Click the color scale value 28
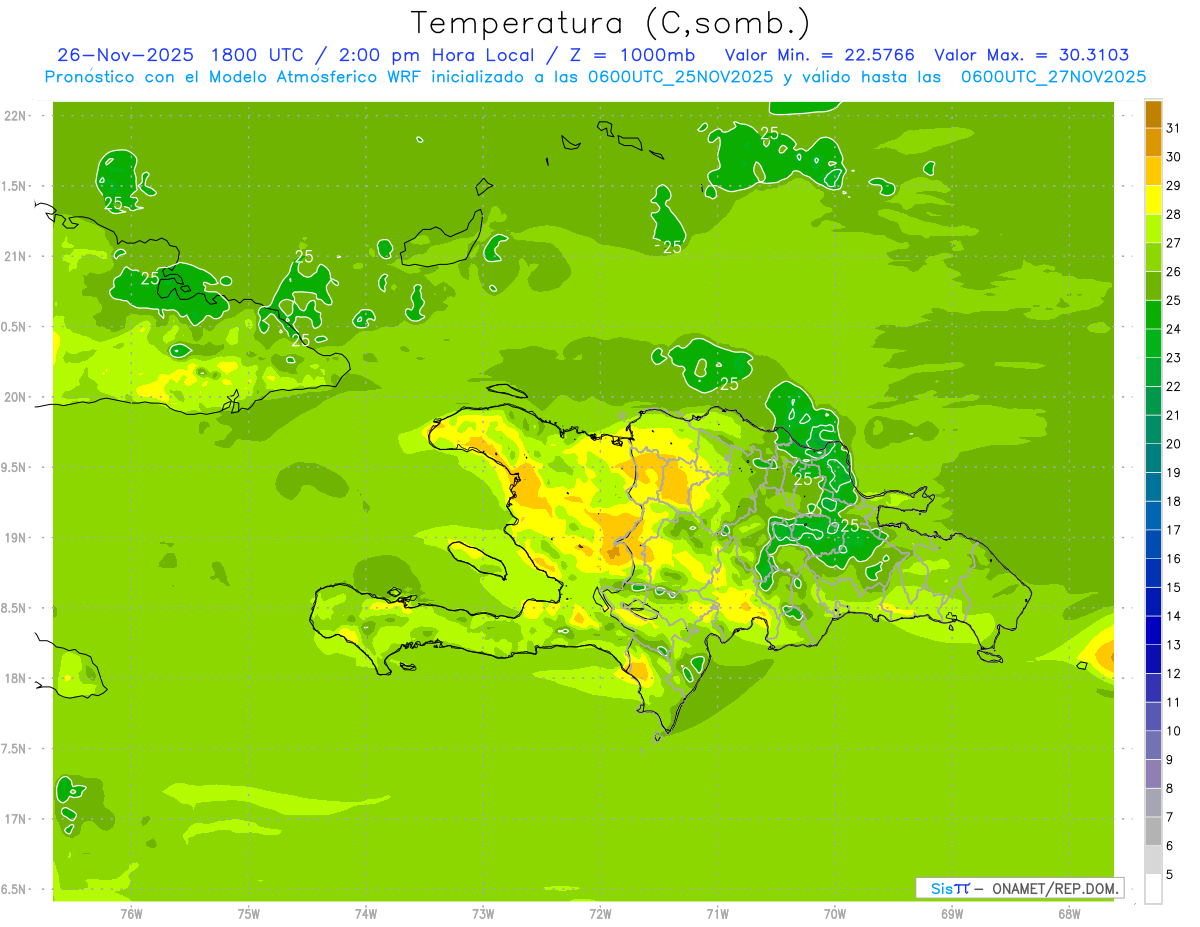 pyautogui.click(x=1174, y=214)
